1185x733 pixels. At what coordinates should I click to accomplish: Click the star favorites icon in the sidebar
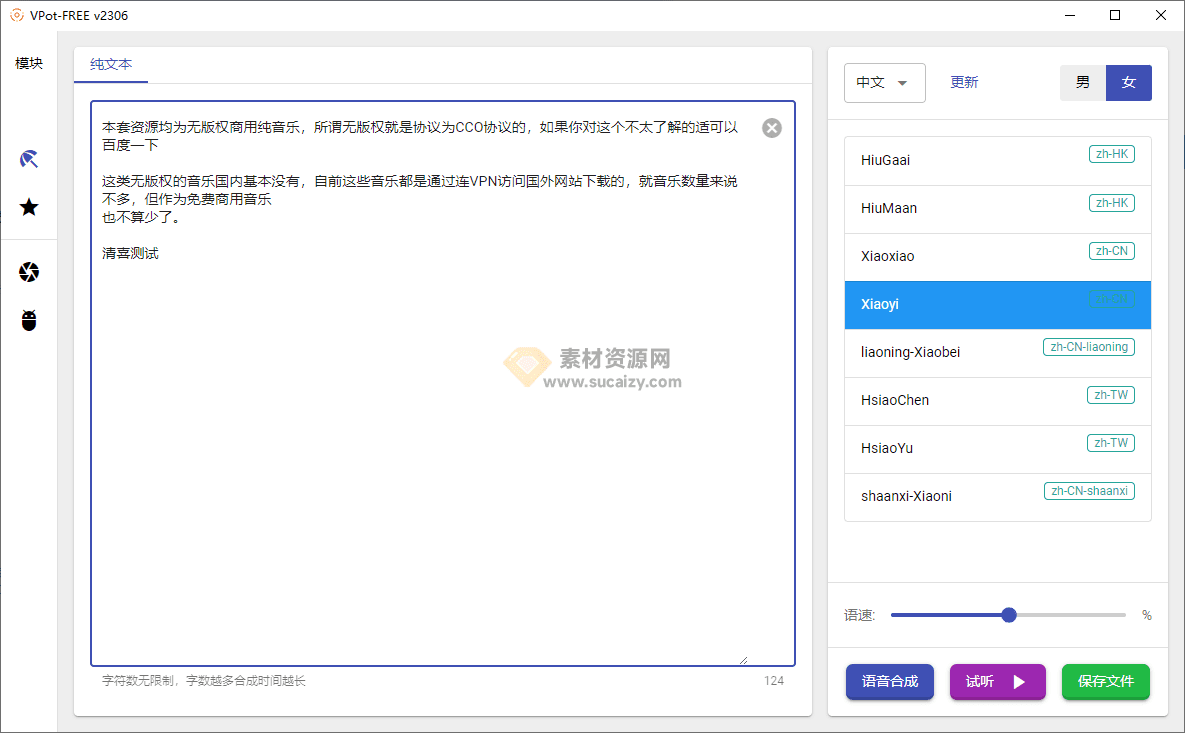[29, 207]
